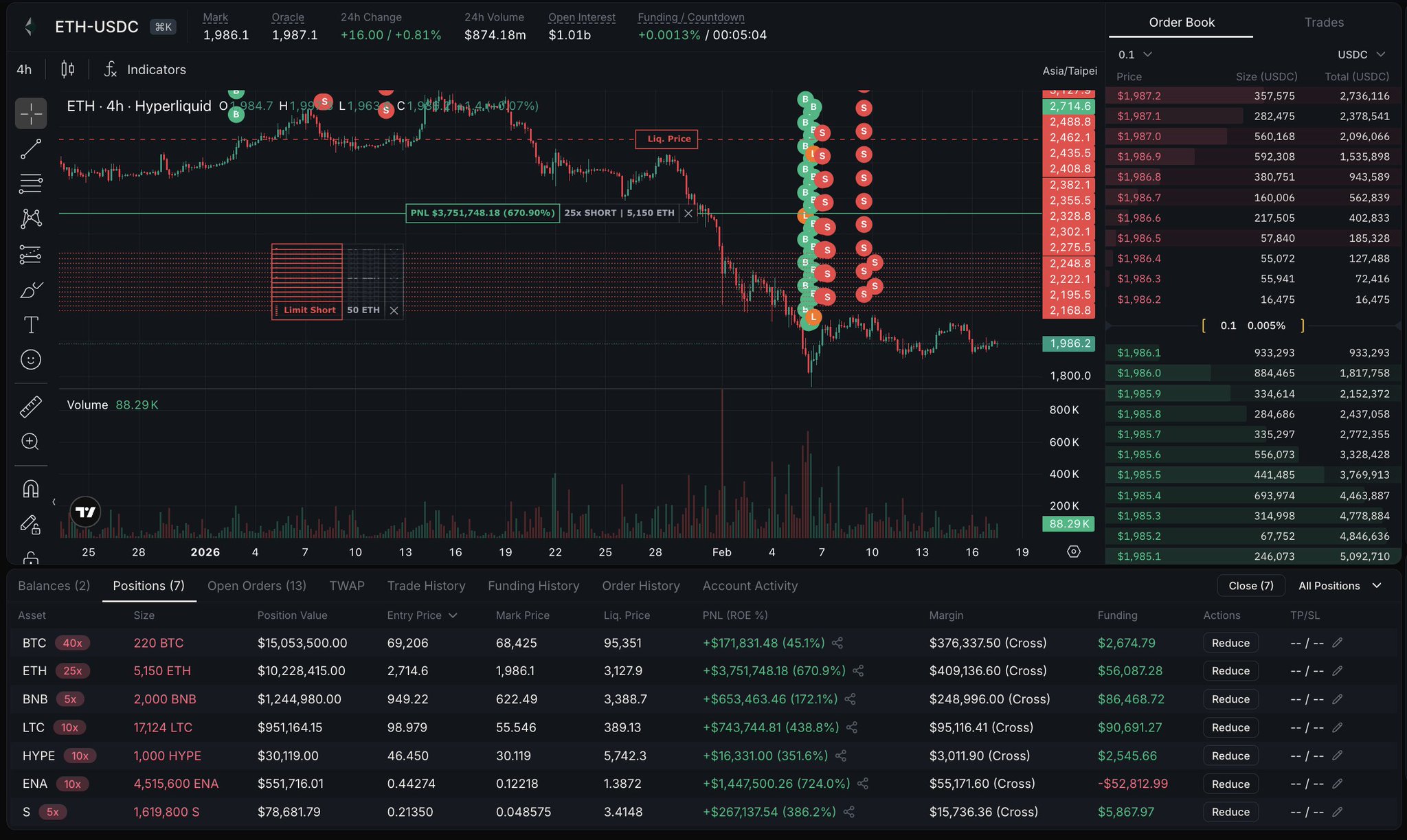
Task: Click the share icon for the ETH PNL
Action: [858, 671]
